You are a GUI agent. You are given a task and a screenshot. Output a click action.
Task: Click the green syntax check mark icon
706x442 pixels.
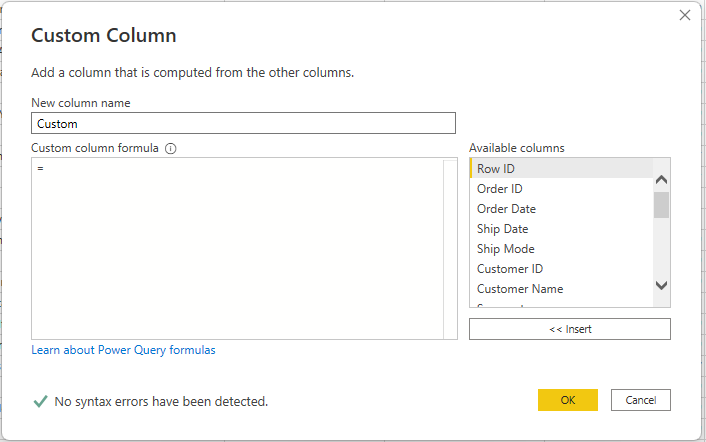40,401
